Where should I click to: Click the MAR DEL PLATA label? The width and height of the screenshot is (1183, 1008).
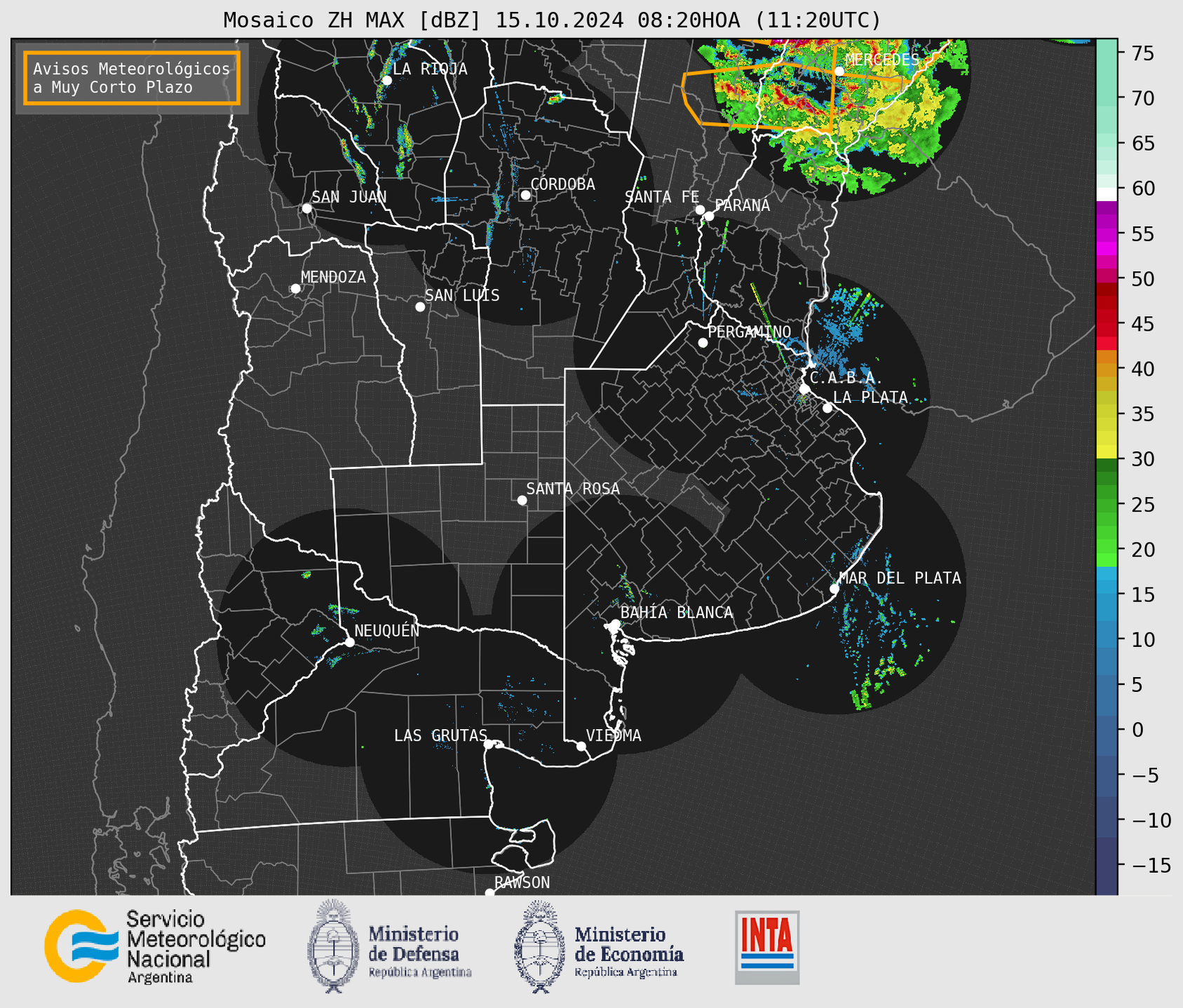coord(900,578)
